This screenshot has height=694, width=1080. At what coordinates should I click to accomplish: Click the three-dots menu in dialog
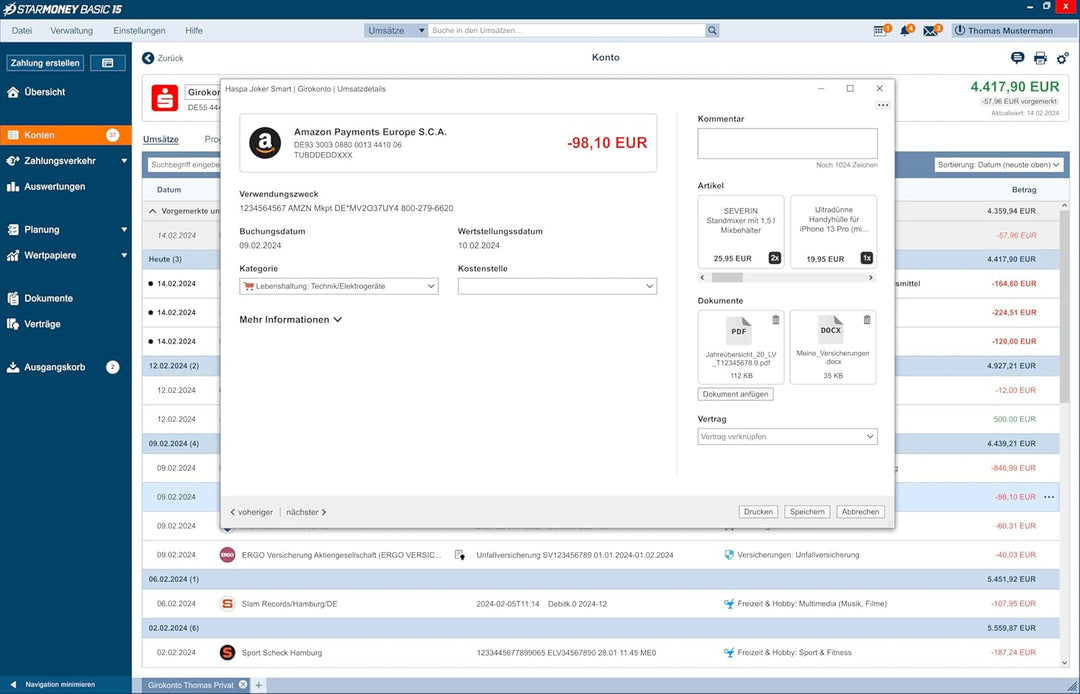pos(883,105)
